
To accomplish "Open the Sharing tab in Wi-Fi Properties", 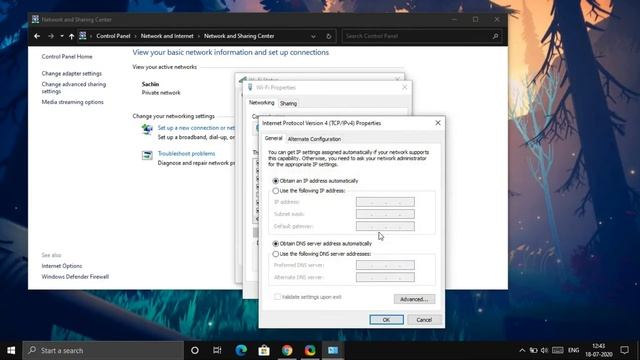I will (x=288, y=104).
